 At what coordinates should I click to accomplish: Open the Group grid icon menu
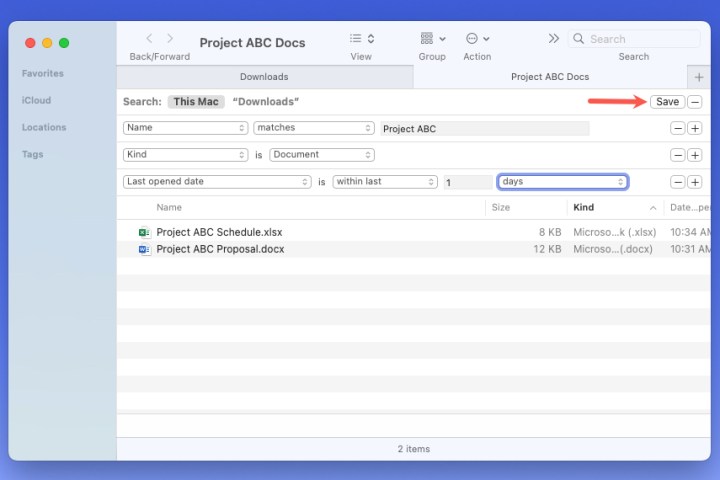coord(432,39)
